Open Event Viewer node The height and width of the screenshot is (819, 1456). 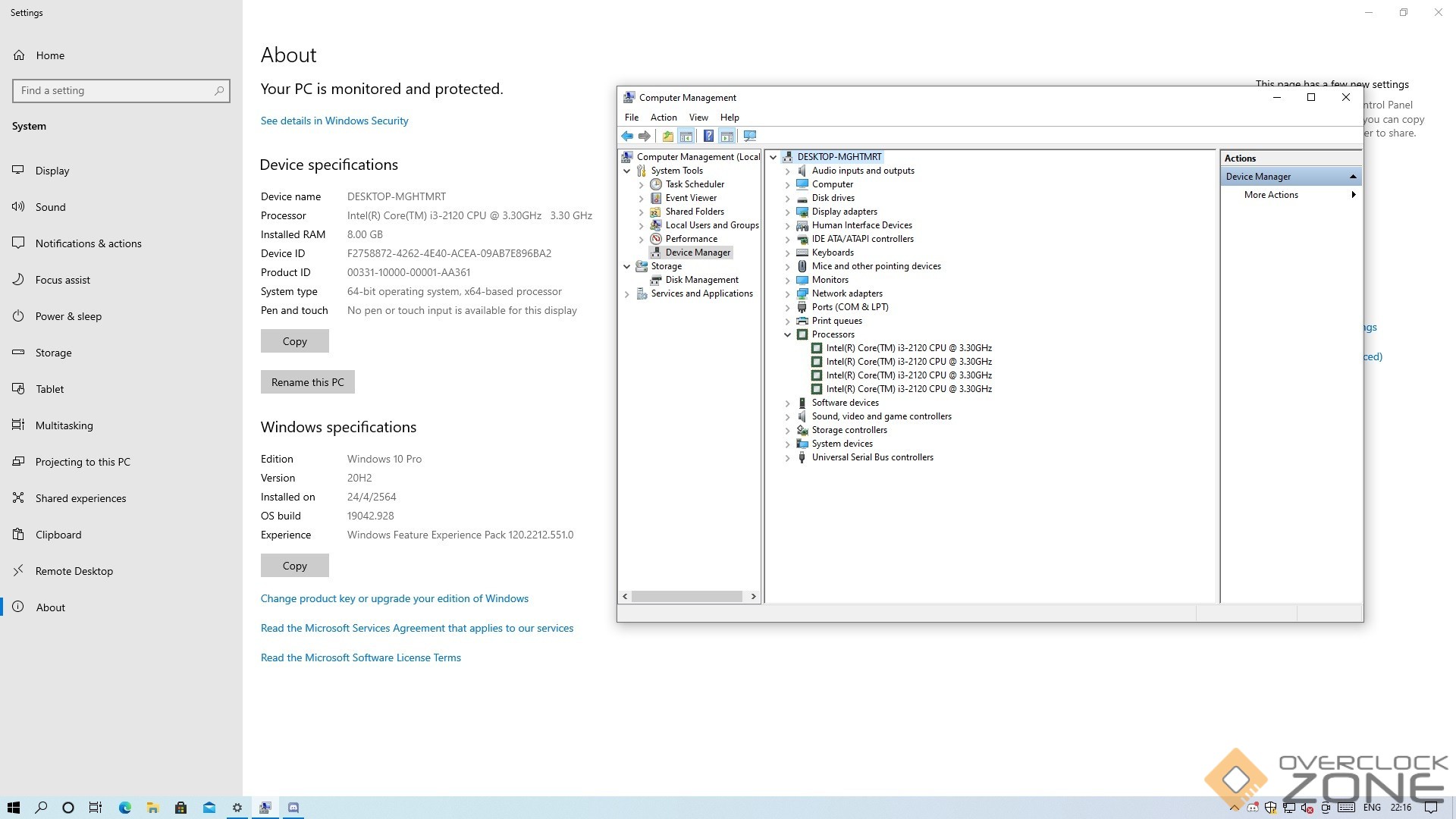[x=691, y=198]
